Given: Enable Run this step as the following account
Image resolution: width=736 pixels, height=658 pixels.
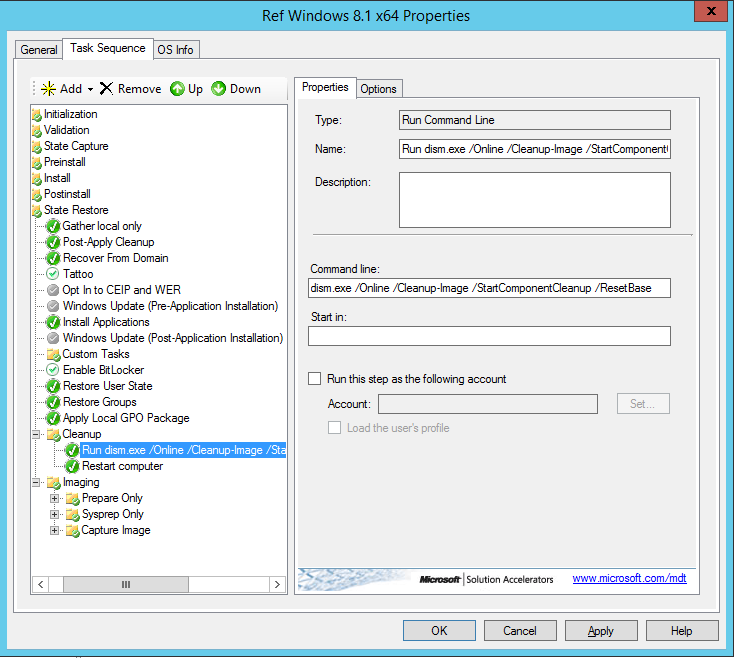Looking at the screenshot, I should 315,379.
